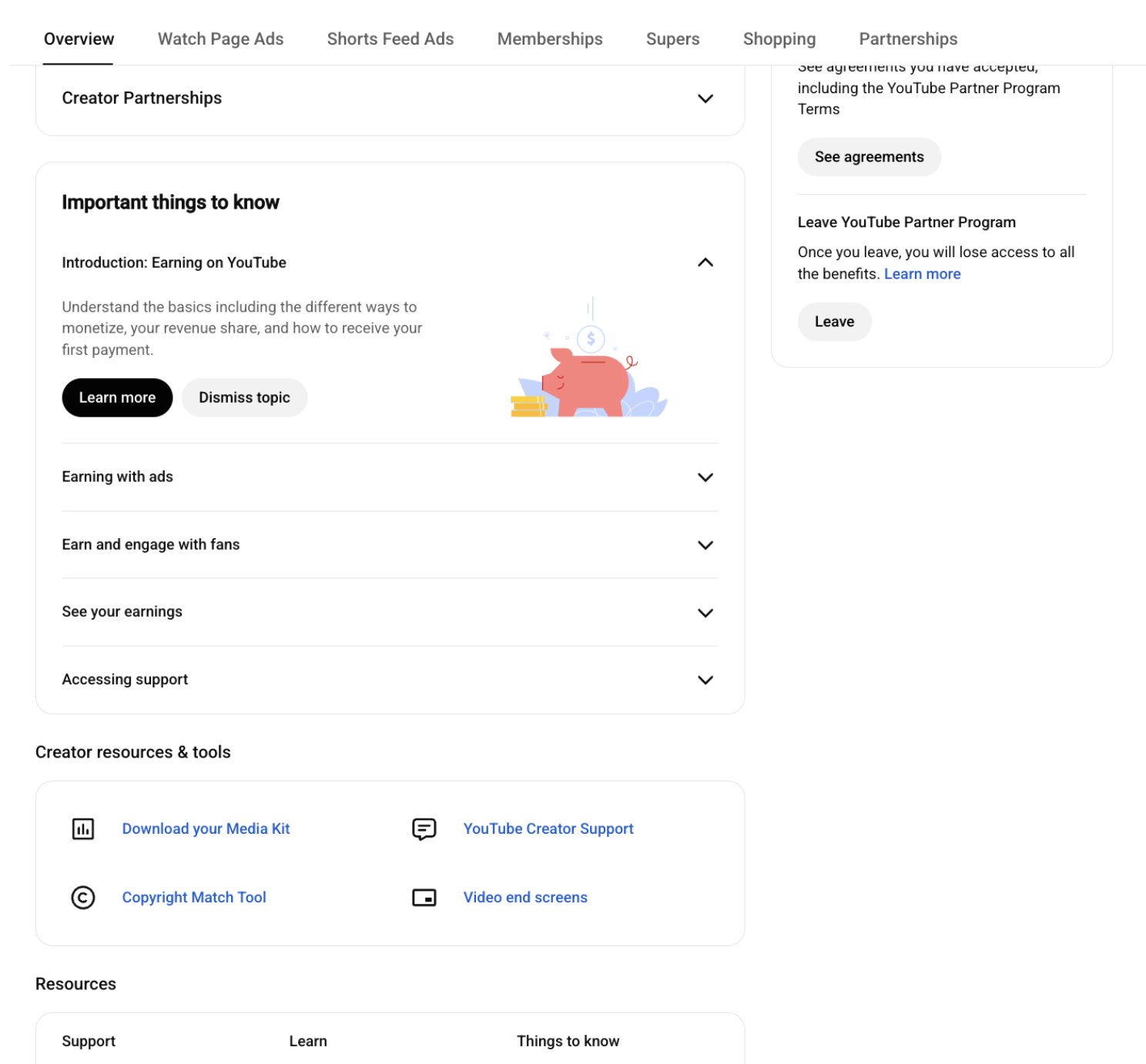Click the Accessing support label
Viewport: 1146px width, 1064px height.
(x=125, y=679)
